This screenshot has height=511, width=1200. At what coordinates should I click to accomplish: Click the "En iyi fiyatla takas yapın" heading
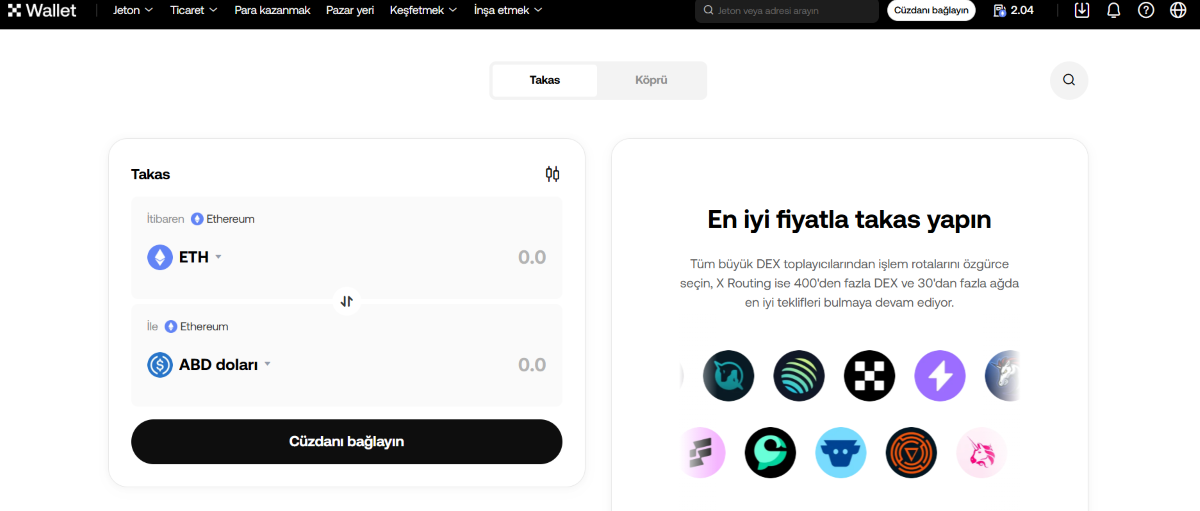(849, 219)
